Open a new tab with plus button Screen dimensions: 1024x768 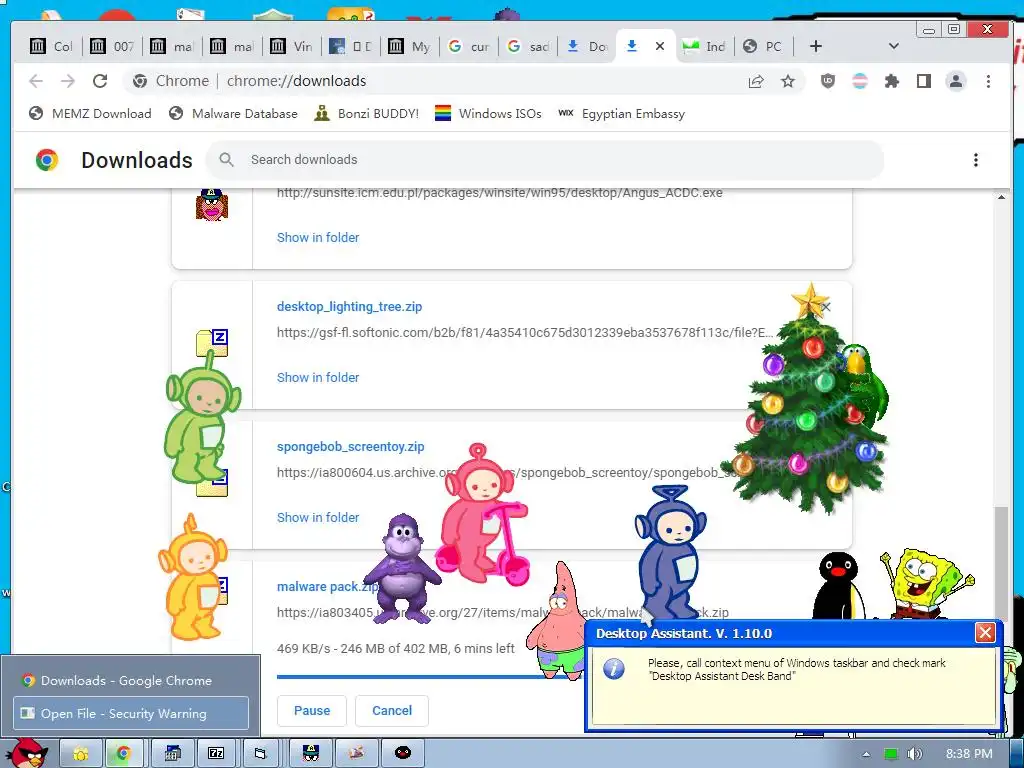pos(816,46)
